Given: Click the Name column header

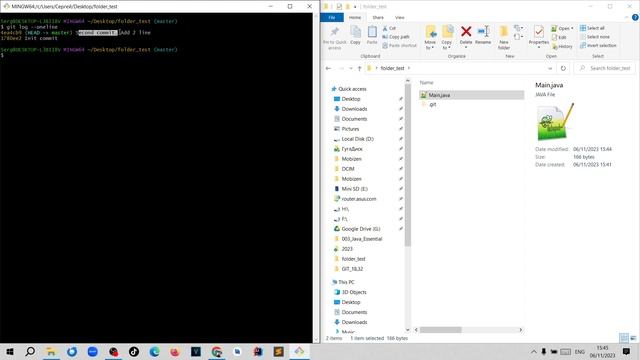Looking at the screenshot, I should pos(427,82).
